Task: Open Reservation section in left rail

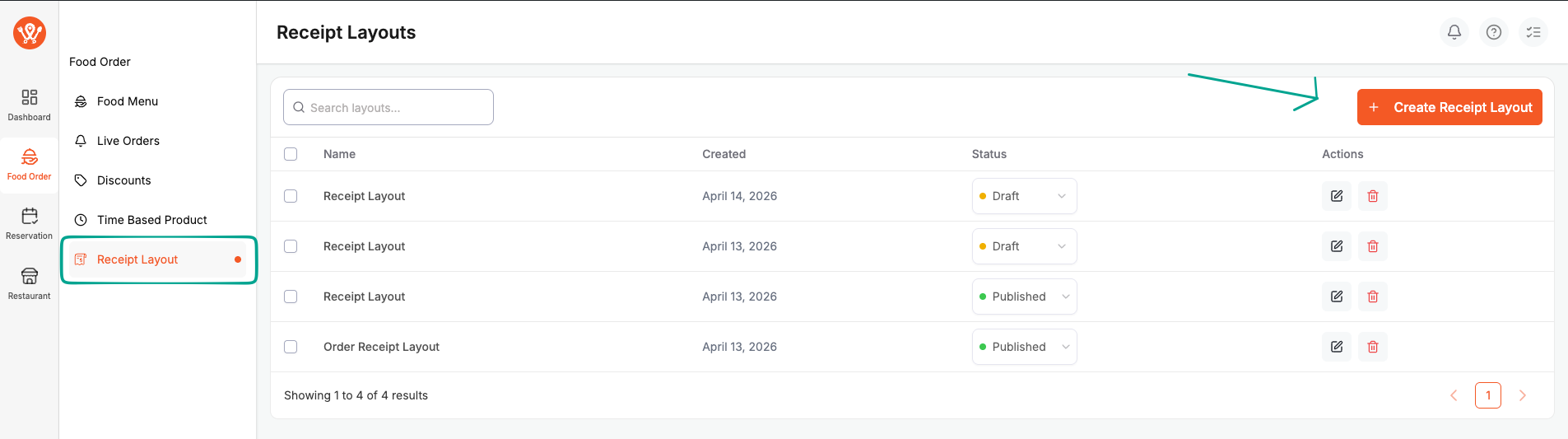Action: 29,223
